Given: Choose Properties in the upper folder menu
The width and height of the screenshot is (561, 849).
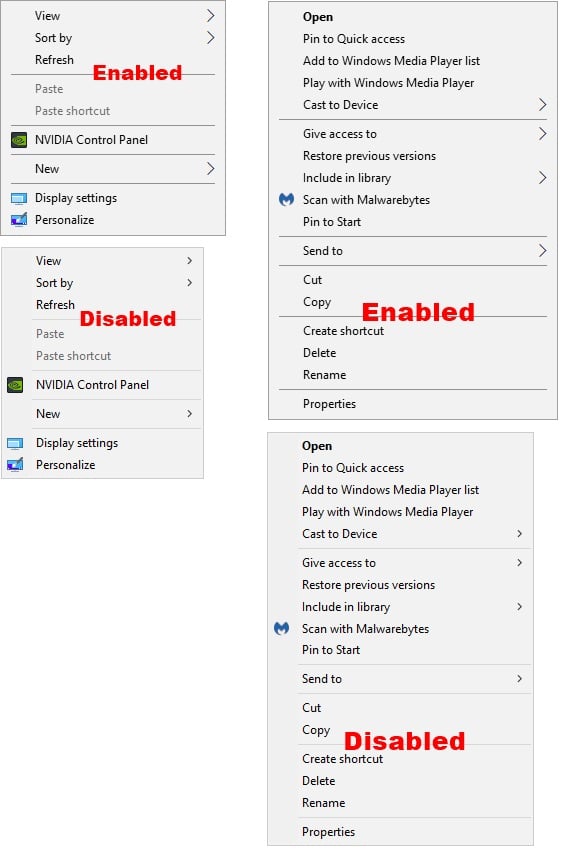Looking at the screenshot, I should tap(330, 404).
